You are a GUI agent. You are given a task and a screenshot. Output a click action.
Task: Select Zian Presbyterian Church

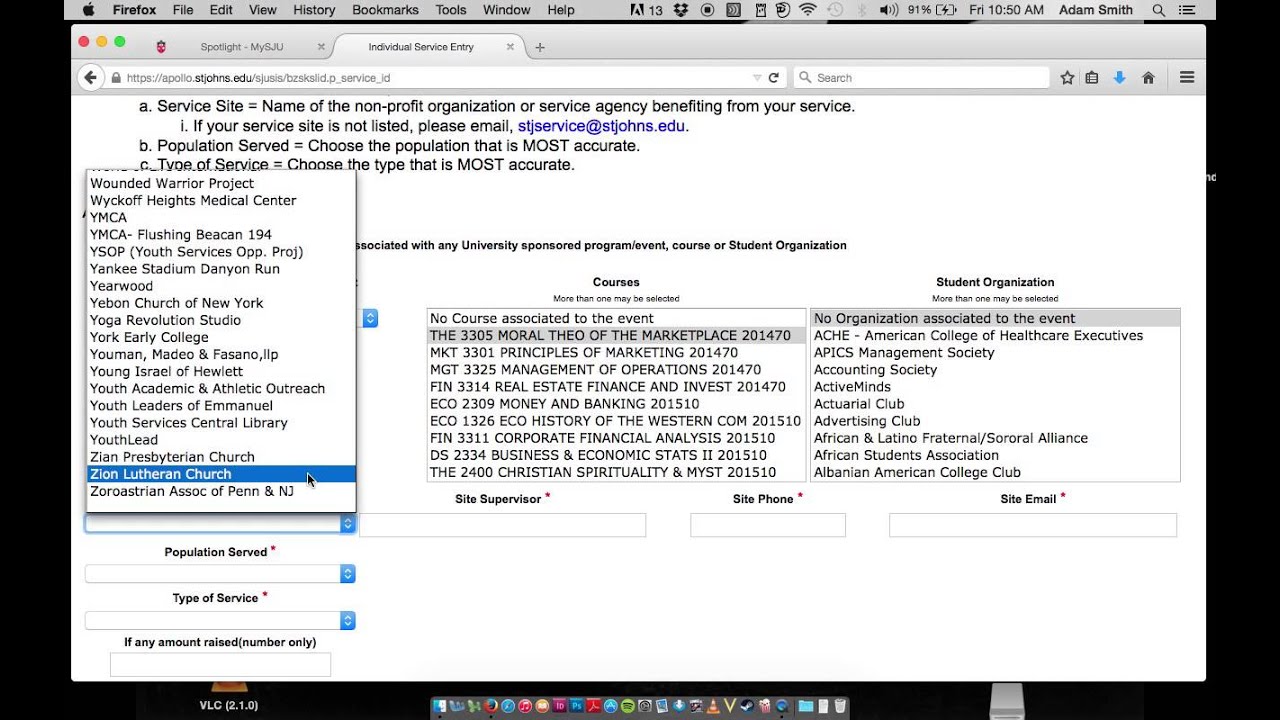point(221,457)
